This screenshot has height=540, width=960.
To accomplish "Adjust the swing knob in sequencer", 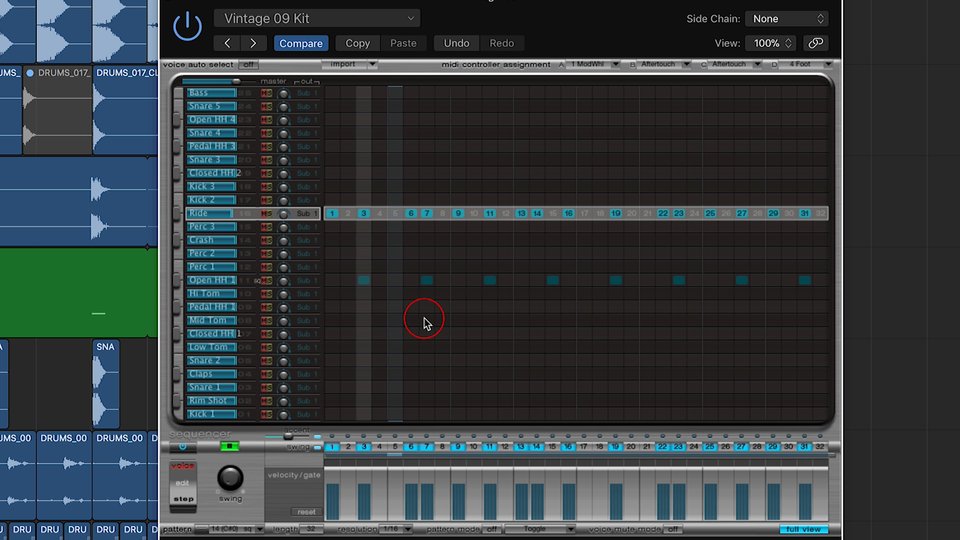I will click(x=230, y=478).
